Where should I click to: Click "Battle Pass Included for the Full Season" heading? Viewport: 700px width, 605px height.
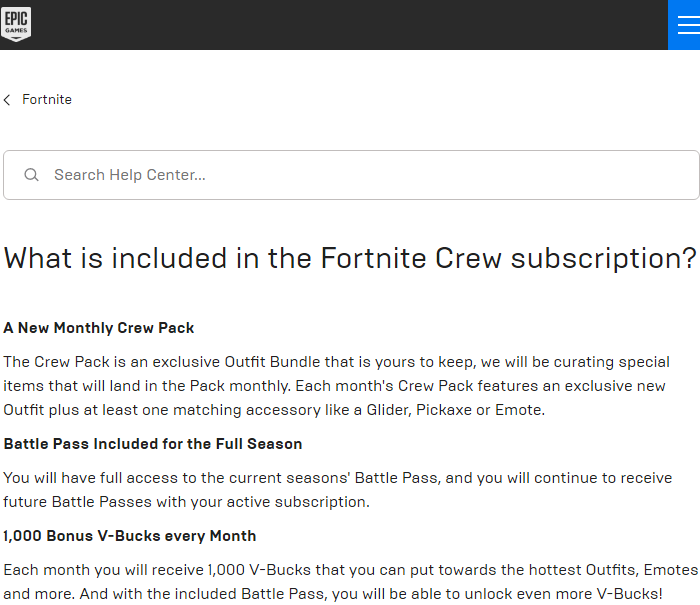[x=153, y=443]
